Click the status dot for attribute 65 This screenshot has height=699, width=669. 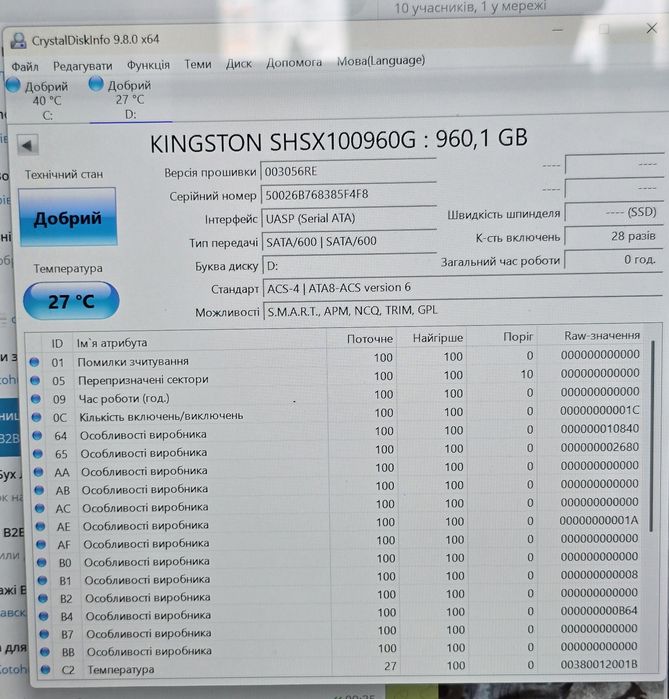point(38,454)
